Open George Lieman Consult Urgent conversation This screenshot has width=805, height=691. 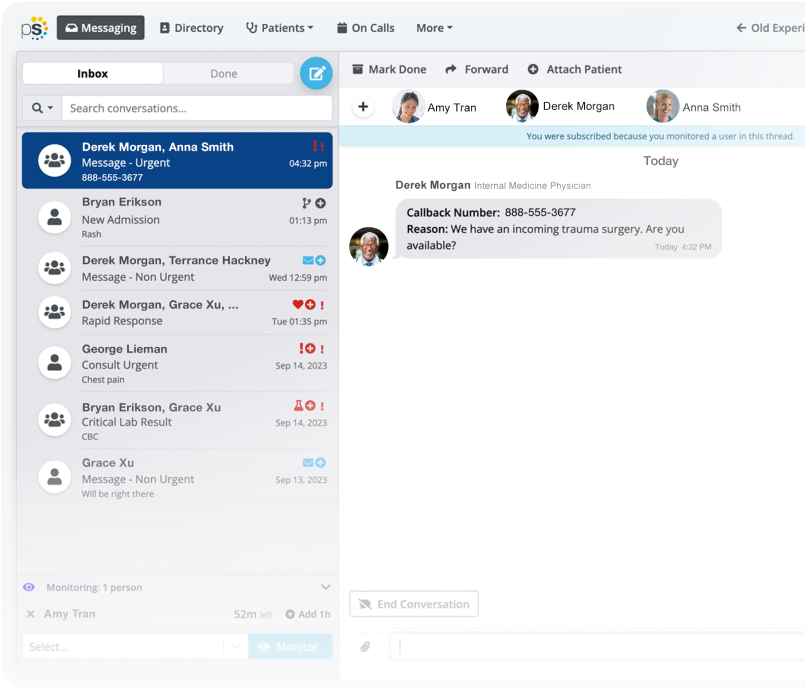click(x=177, y=363)
